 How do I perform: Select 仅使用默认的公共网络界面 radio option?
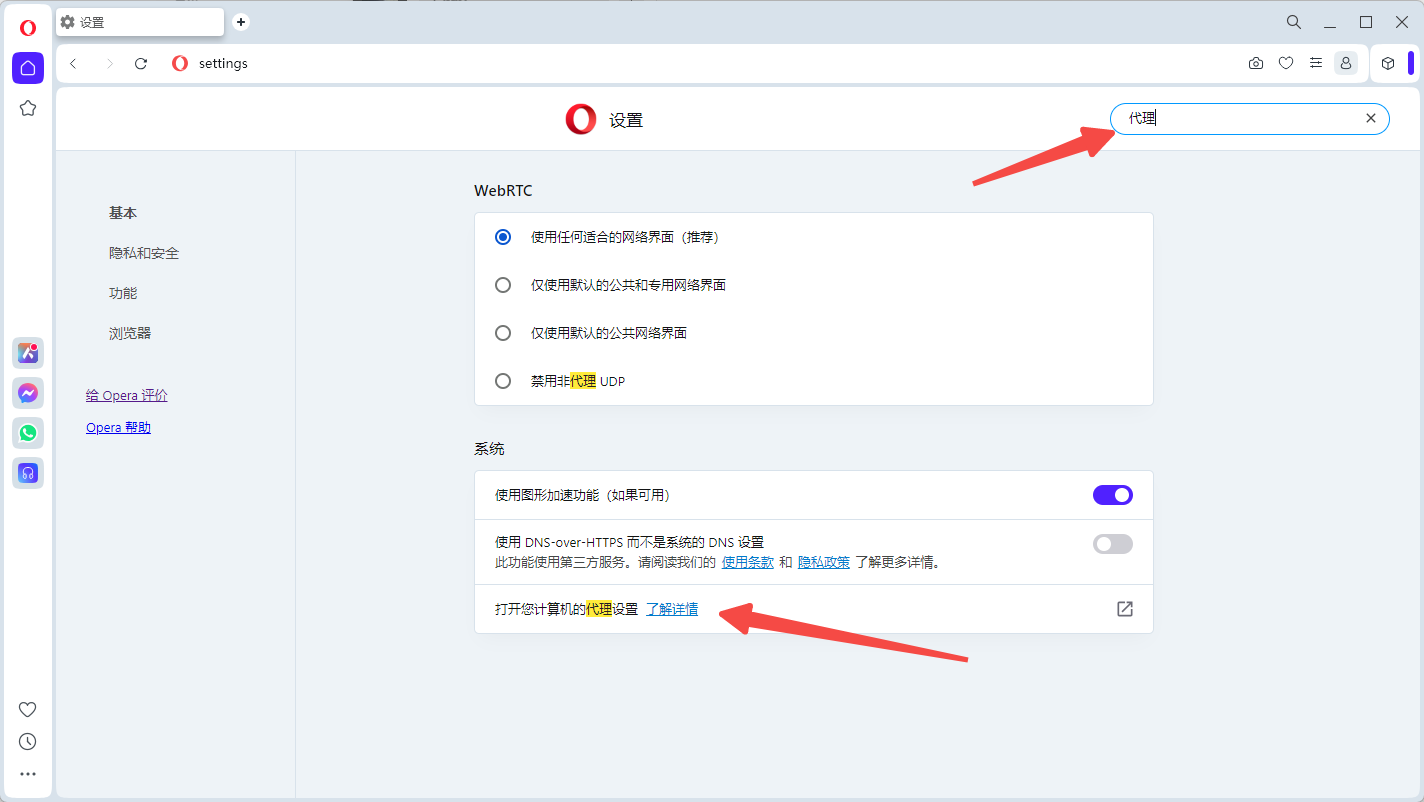pyautogui.click(x=503, y=333)
